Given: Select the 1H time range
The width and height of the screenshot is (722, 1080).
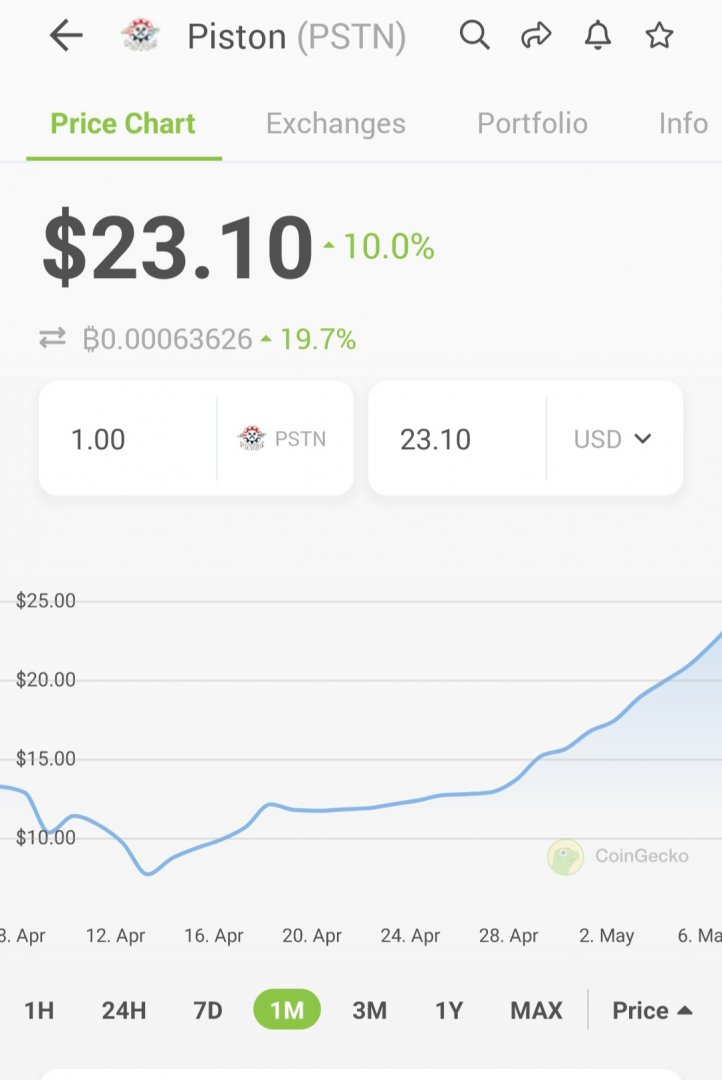Looking at the screenshot, I should coord(39,1010).
